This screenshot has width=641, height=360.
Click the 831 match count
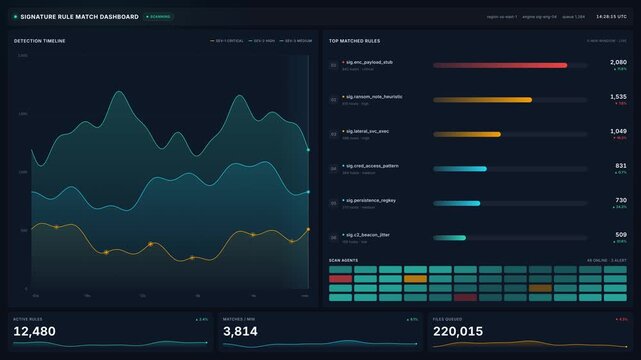point(621,165)
